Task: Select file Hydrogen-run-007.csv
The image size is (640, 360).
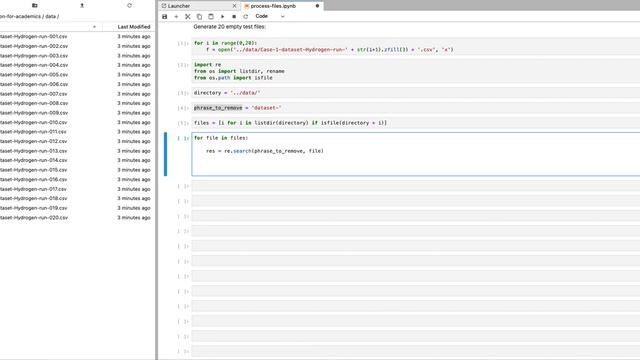Action: pyautogui.click(x=33, y=94)
